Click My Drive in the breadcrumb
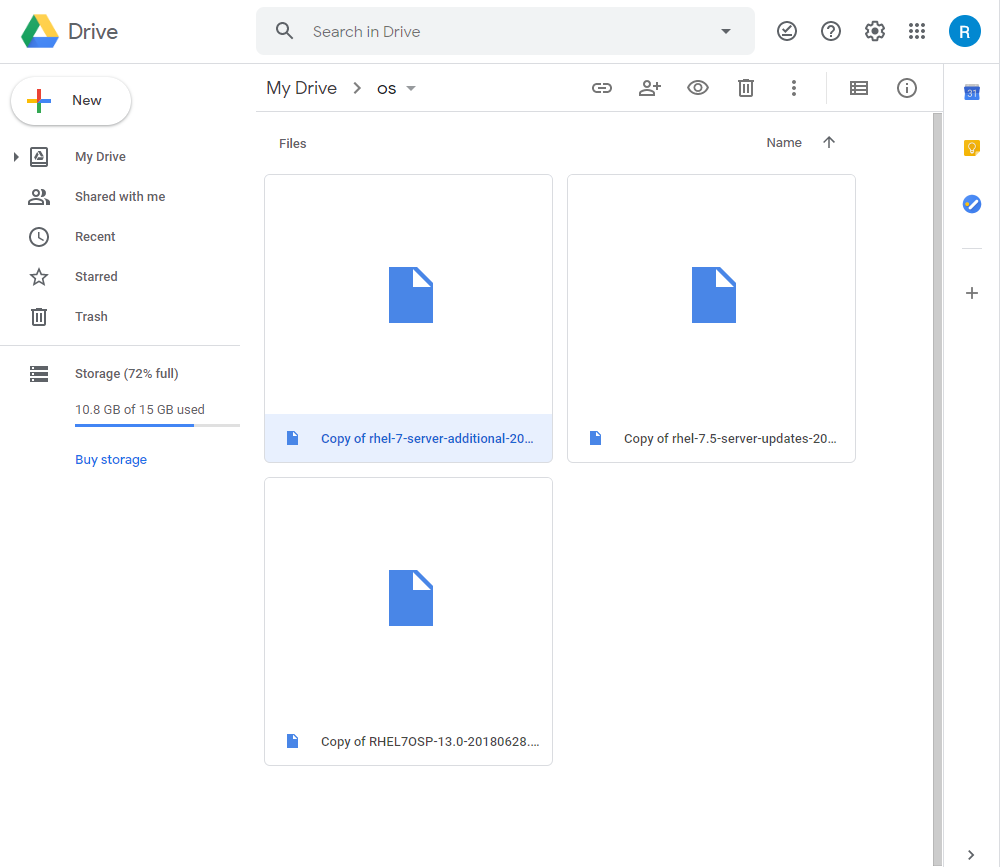Screen dimensions: 1000x867 pos(302,88)
